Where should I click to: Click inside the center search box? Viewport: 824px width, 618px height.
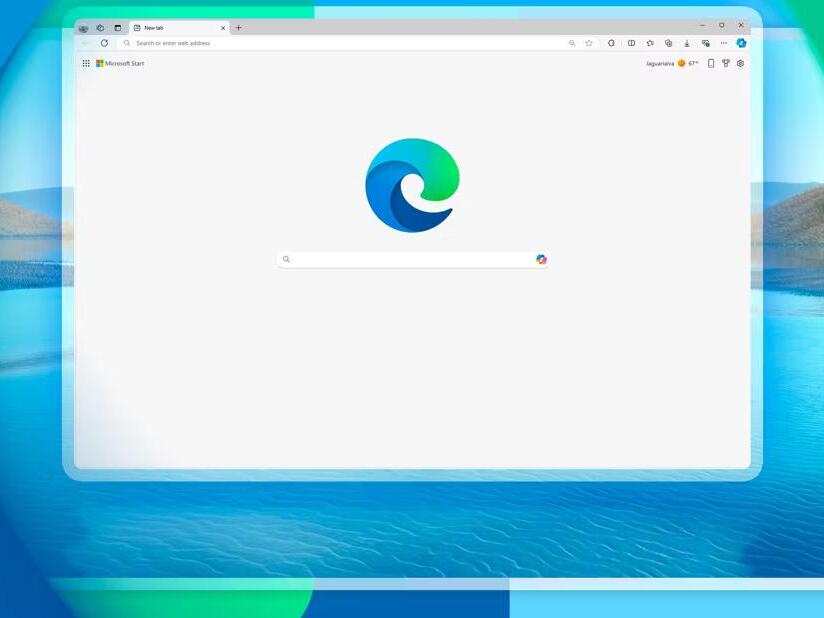point(400,259)
